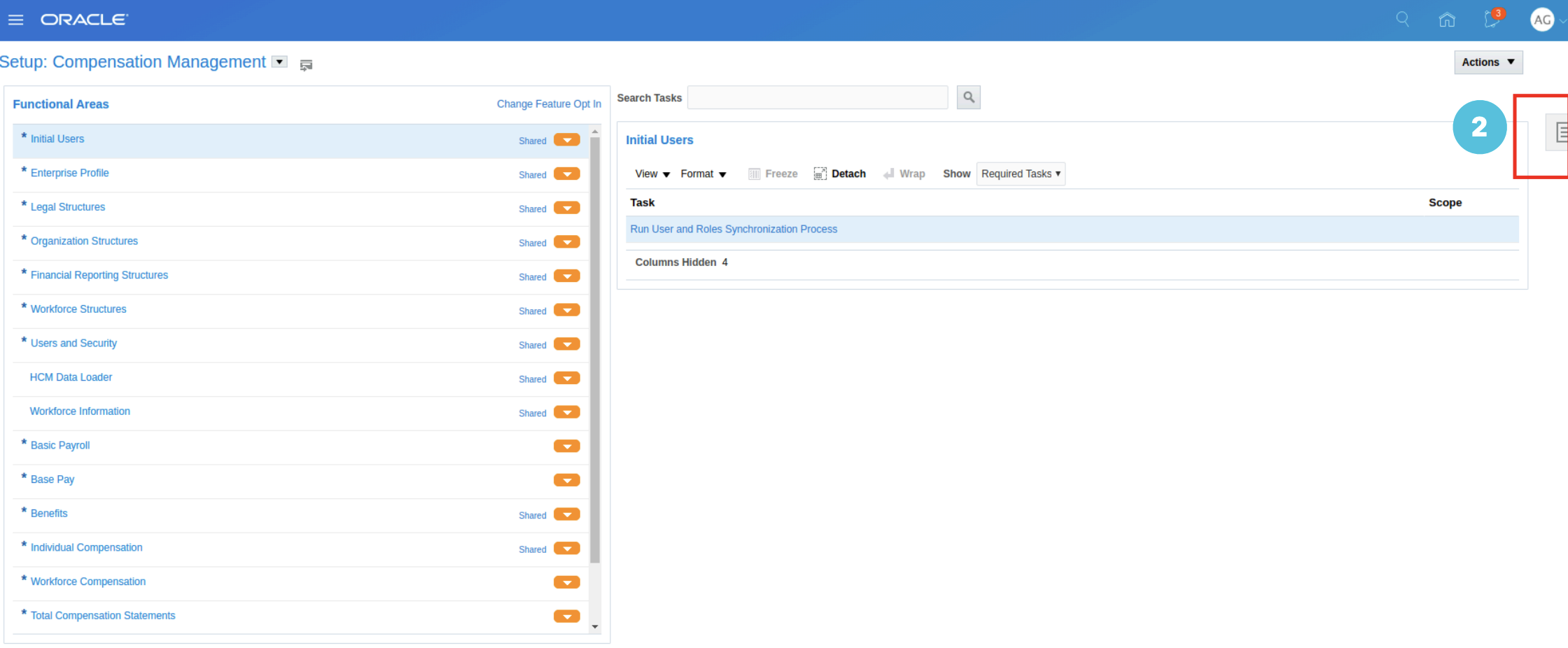Select the Base Pay functional area

(x=52, y=479)
